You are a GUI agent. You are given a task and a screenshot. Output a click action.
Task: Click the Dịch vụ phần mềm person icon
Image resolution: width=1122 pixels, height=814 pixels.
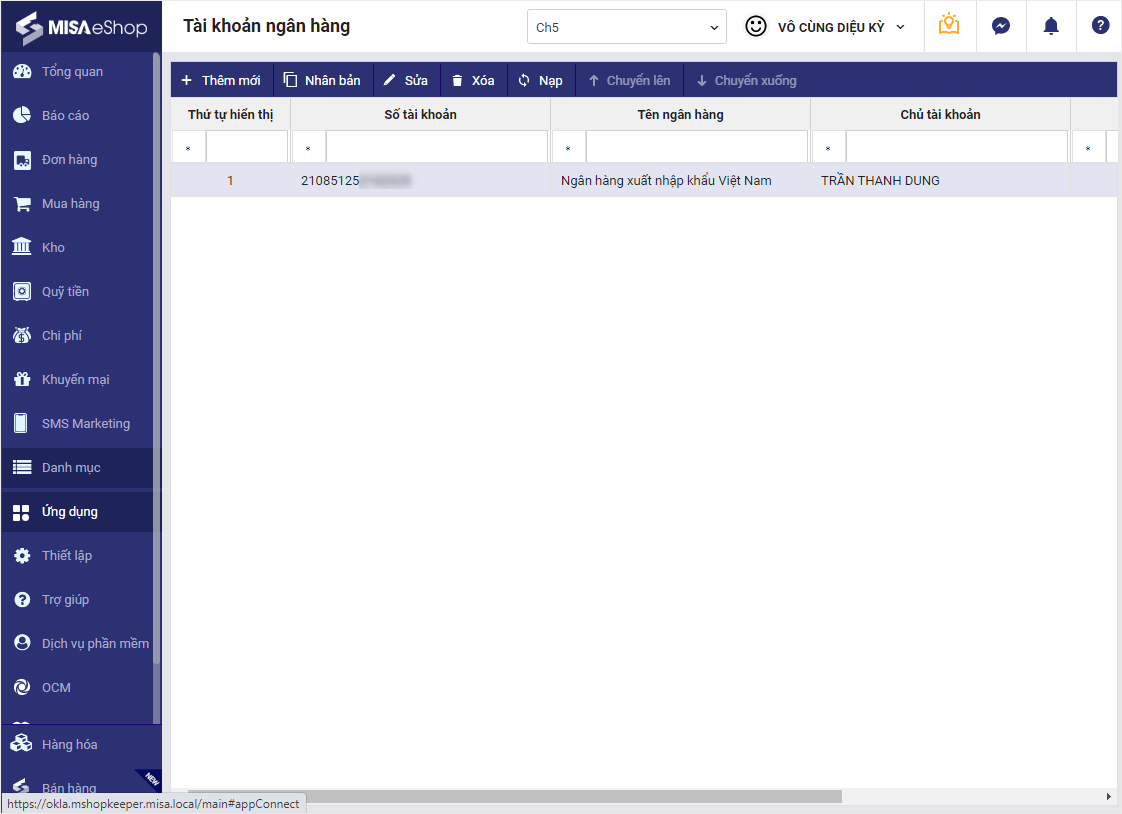pyautogui.click(x=22, y=643)
